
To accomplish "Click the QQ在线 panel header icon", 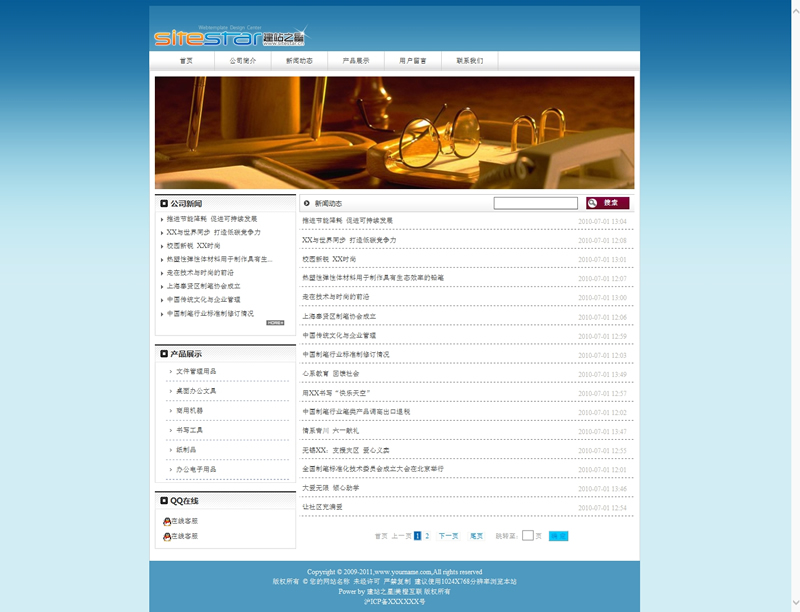I will [164, 501].
